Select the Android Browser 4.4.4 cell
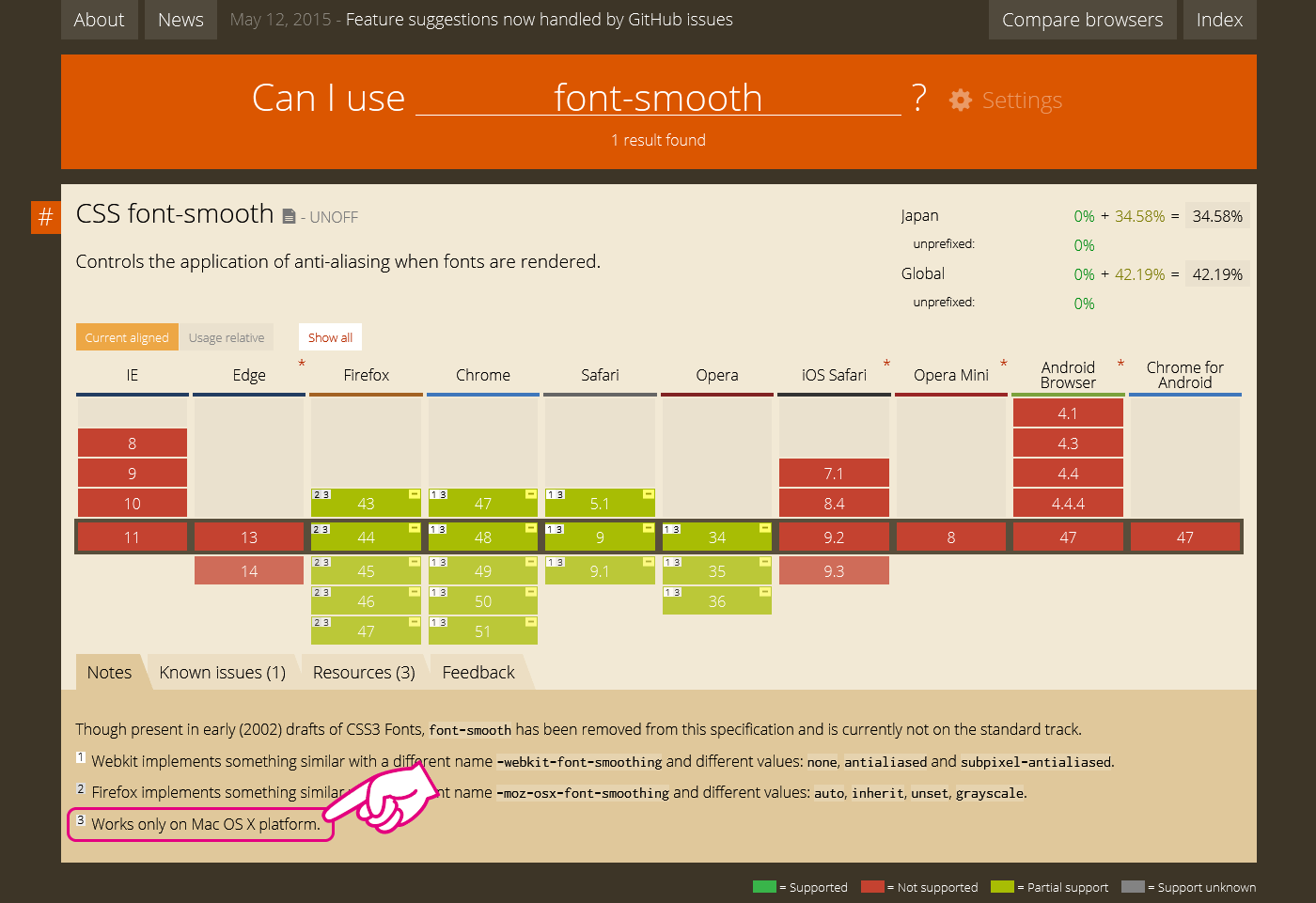The height and width of the screenshot is (903, 1316). click(x=1068, y=504)
